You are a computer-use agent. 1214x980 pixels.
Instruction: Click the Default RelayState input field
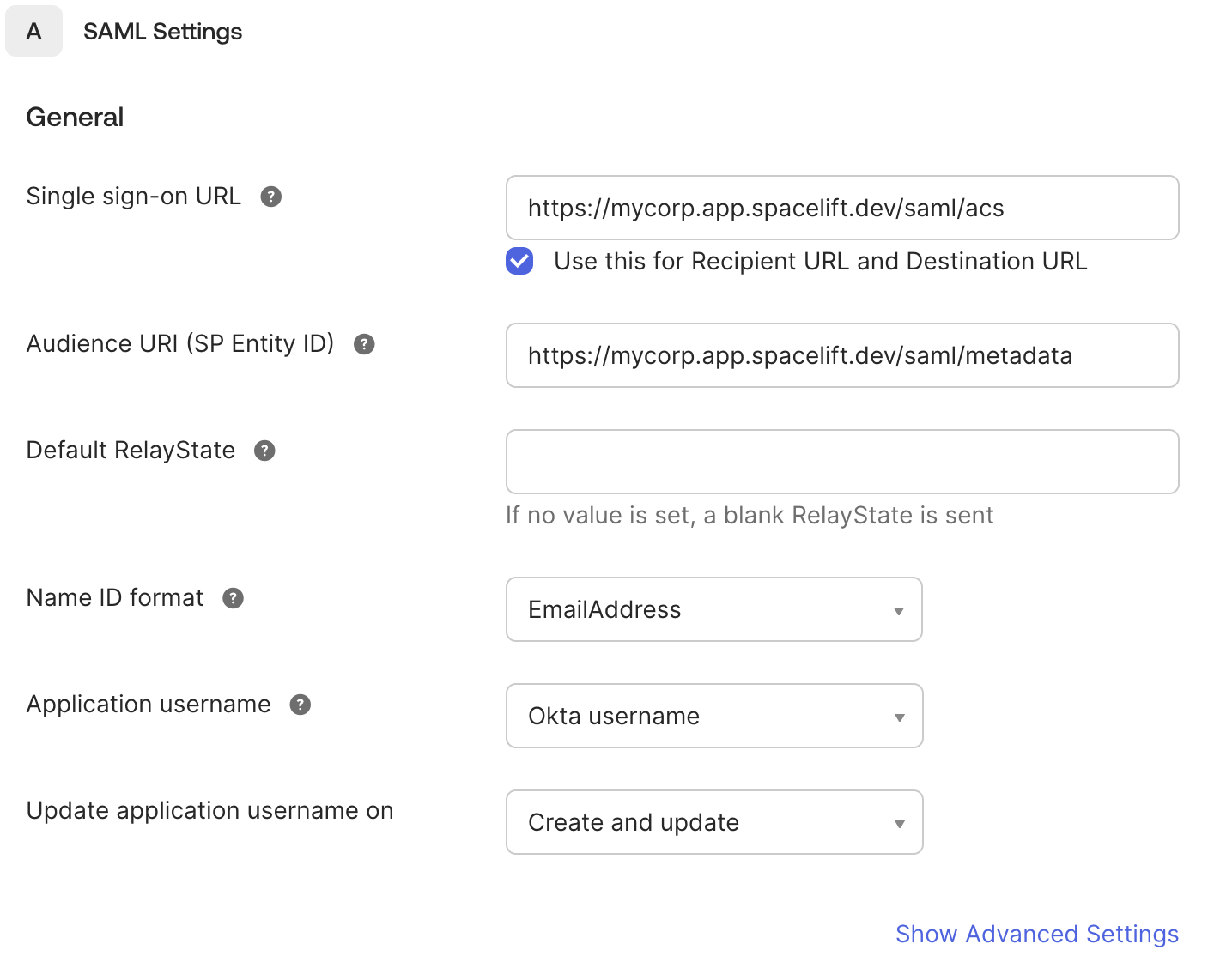(841, 462)
